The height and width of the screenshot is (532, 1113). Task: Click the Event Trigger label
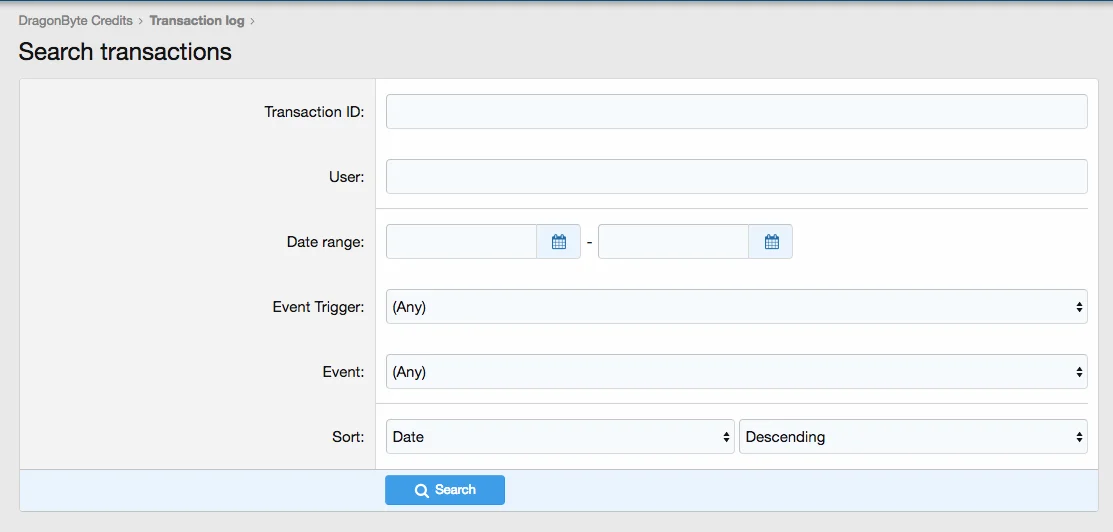[318, 307]
